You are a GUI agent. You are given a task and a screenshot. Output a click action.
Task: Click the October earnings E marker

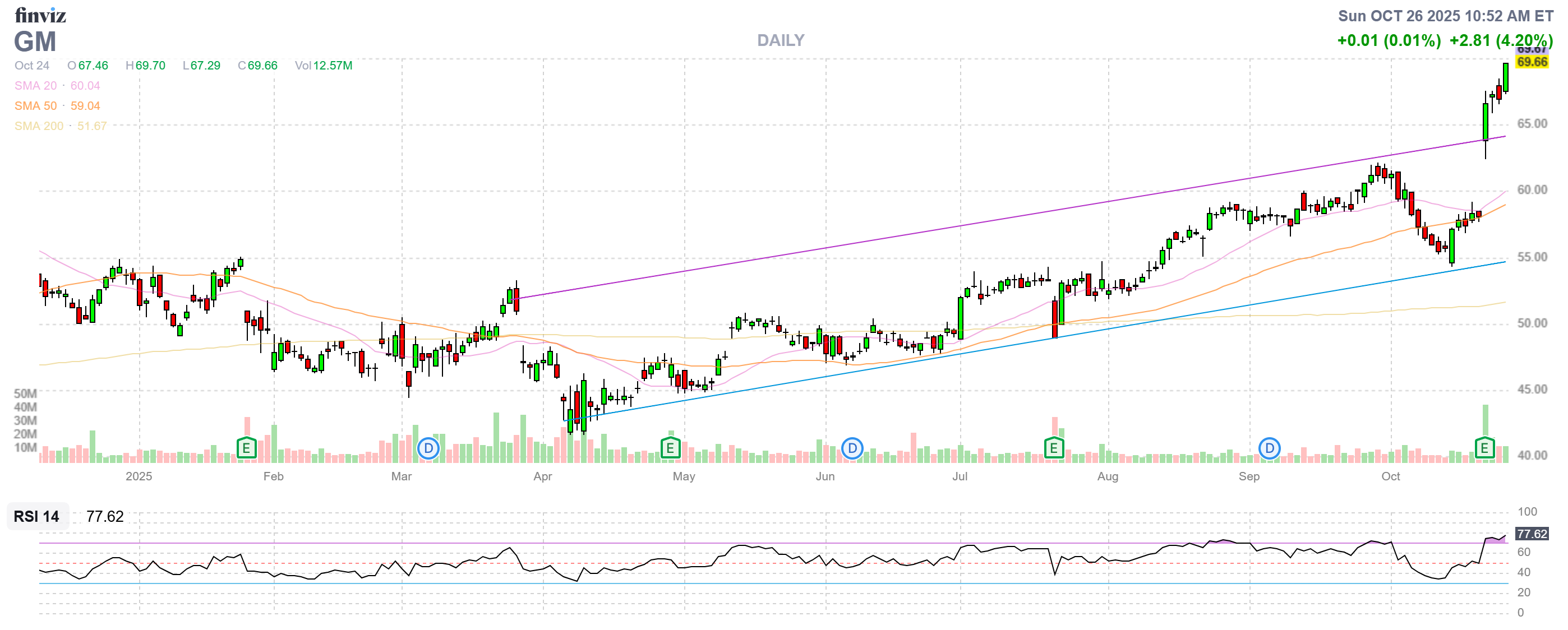coord(1484,449)
